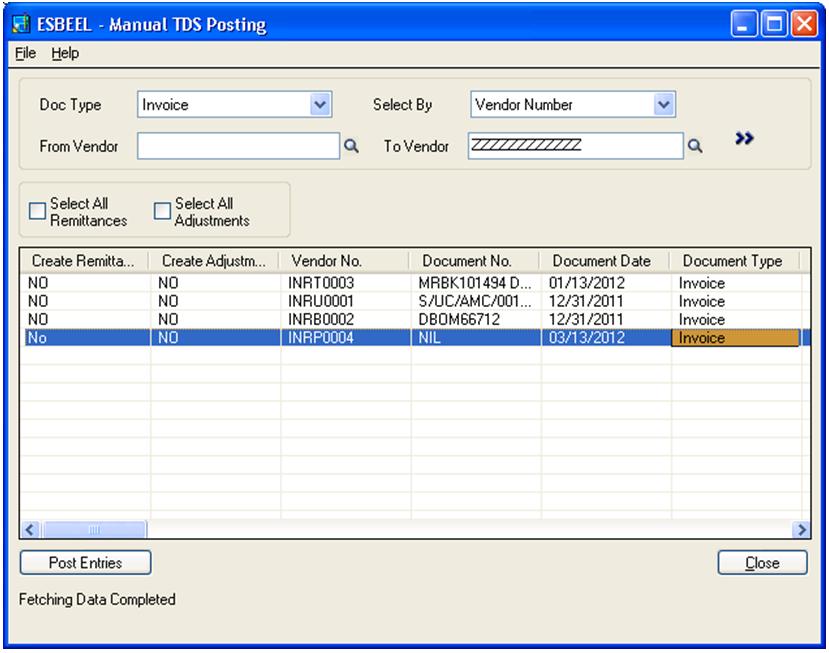Click document date 03/13/2012 cell
The height and width of the screenshot is (653, 829).
(606, 338)
